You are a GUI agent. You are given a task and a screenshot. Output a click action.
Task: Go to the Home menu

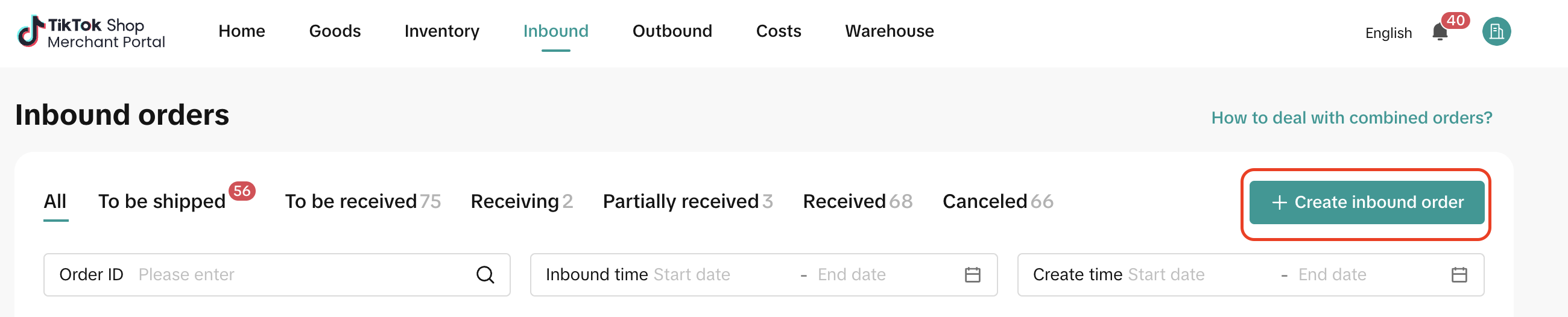(242, 31)
